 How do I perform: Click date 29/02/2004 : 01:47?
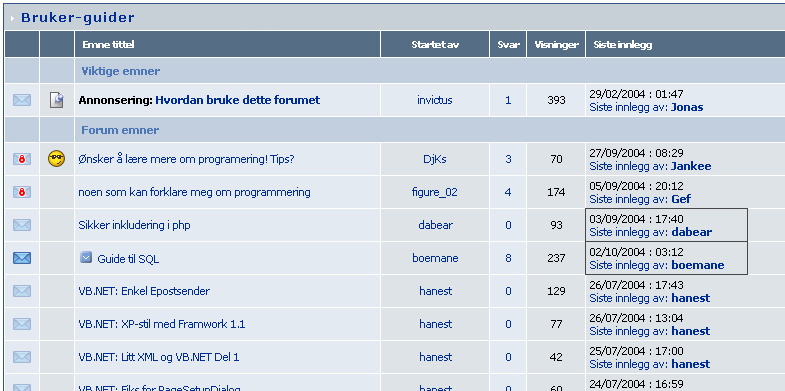click(636, 94)
